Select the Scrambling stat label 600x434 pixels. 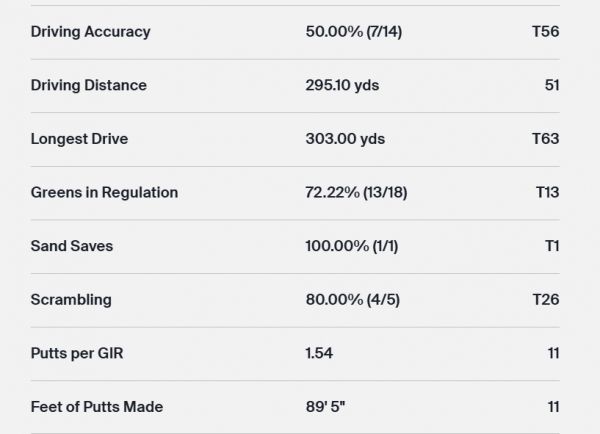click(71, 300)
